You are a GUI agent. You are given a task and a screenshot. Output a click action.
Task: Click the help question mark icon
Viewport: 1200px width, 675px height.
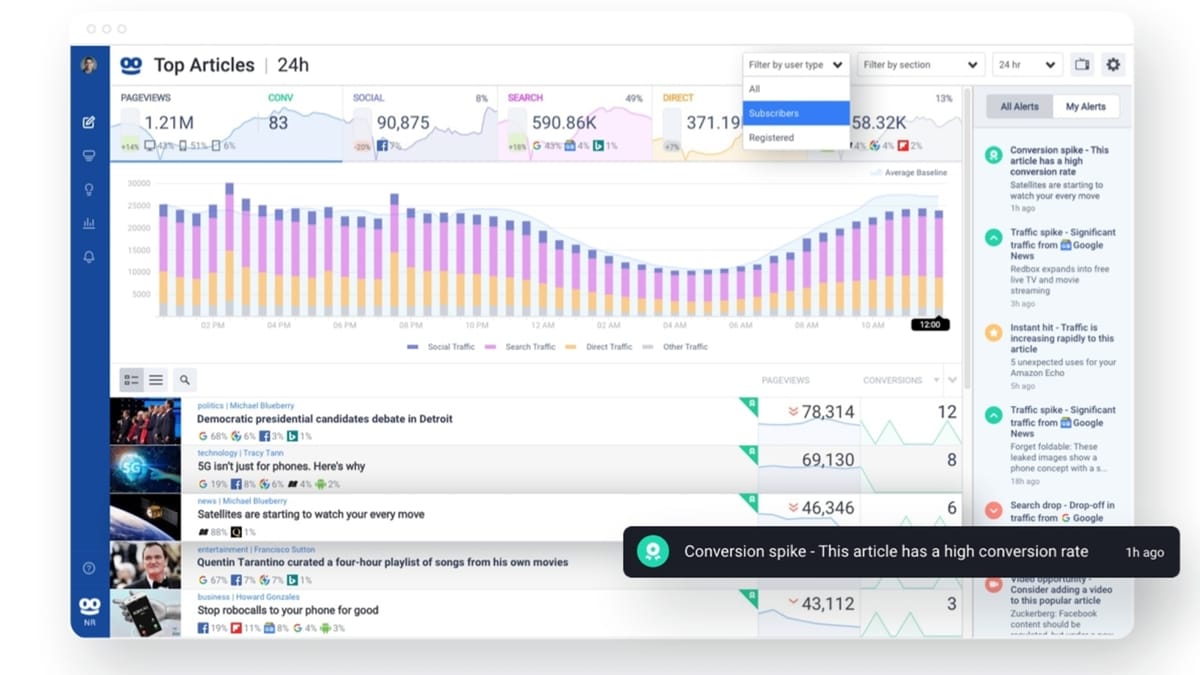coord(88,568)
